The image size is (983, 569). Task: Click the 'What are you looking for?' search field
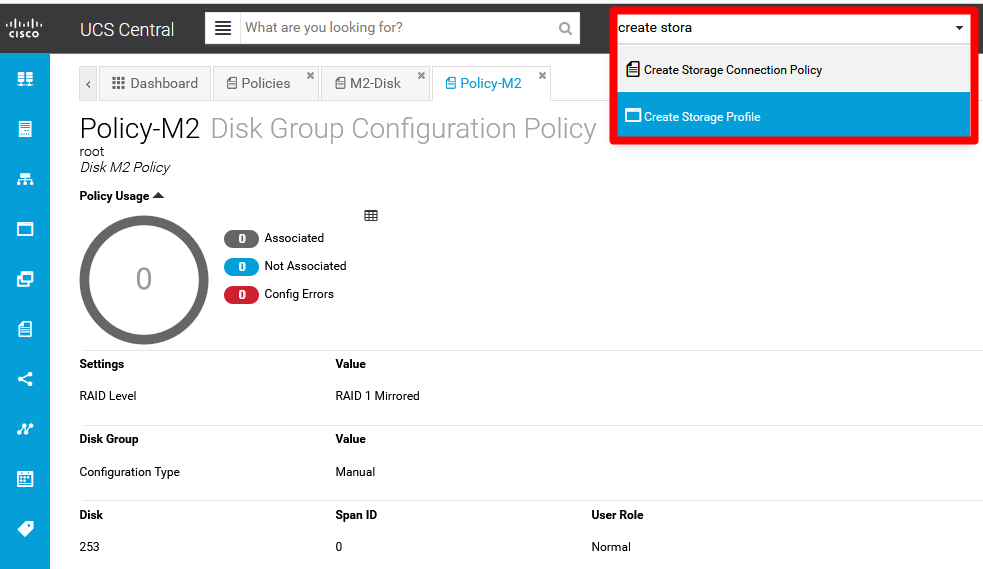[398, 28]
